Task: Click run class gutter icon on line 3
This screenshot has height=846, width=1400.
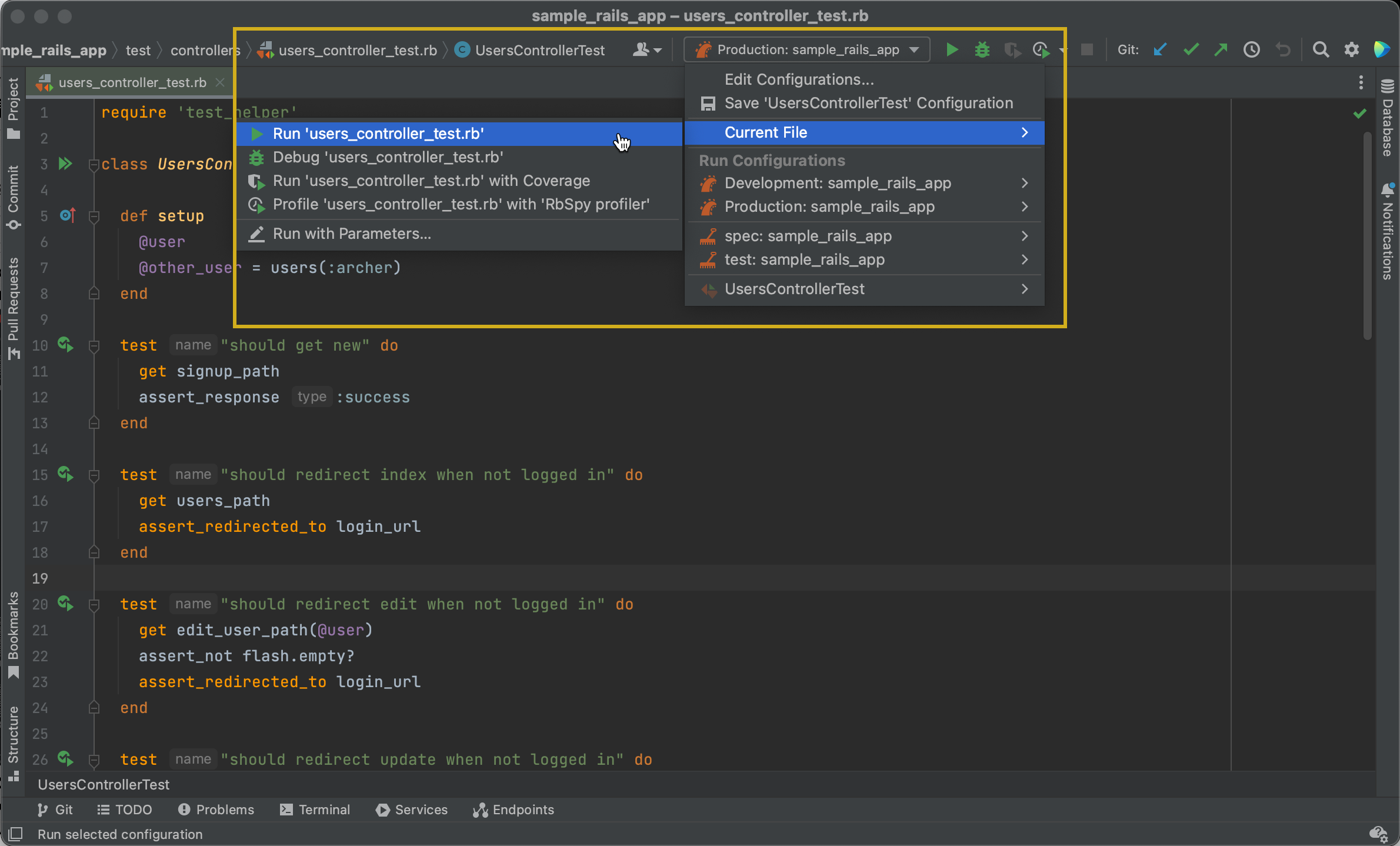Action: [x=65, y=164]
